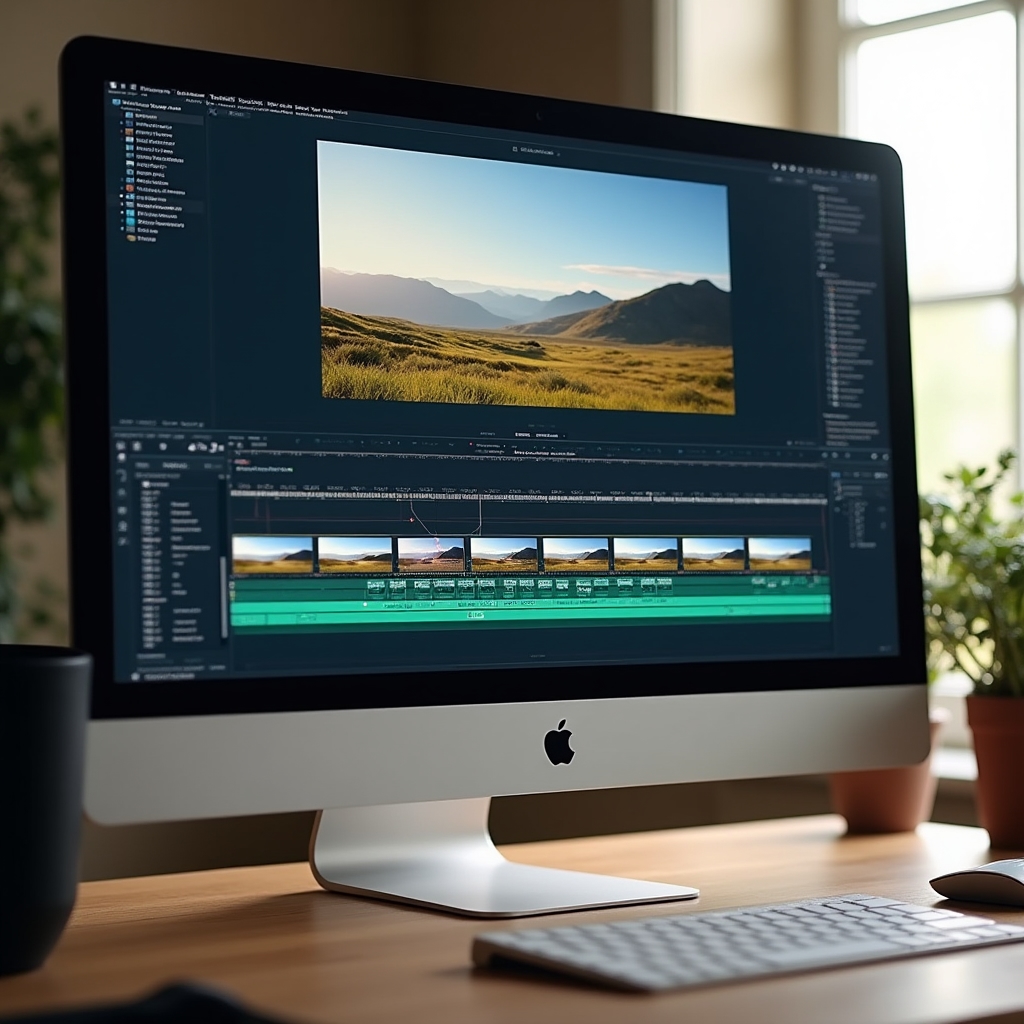Image resolution: width=1024 pixels, height=1024 pixels.
Task: Toggle the white bullet next to a project list item
Action: [121, 195]
